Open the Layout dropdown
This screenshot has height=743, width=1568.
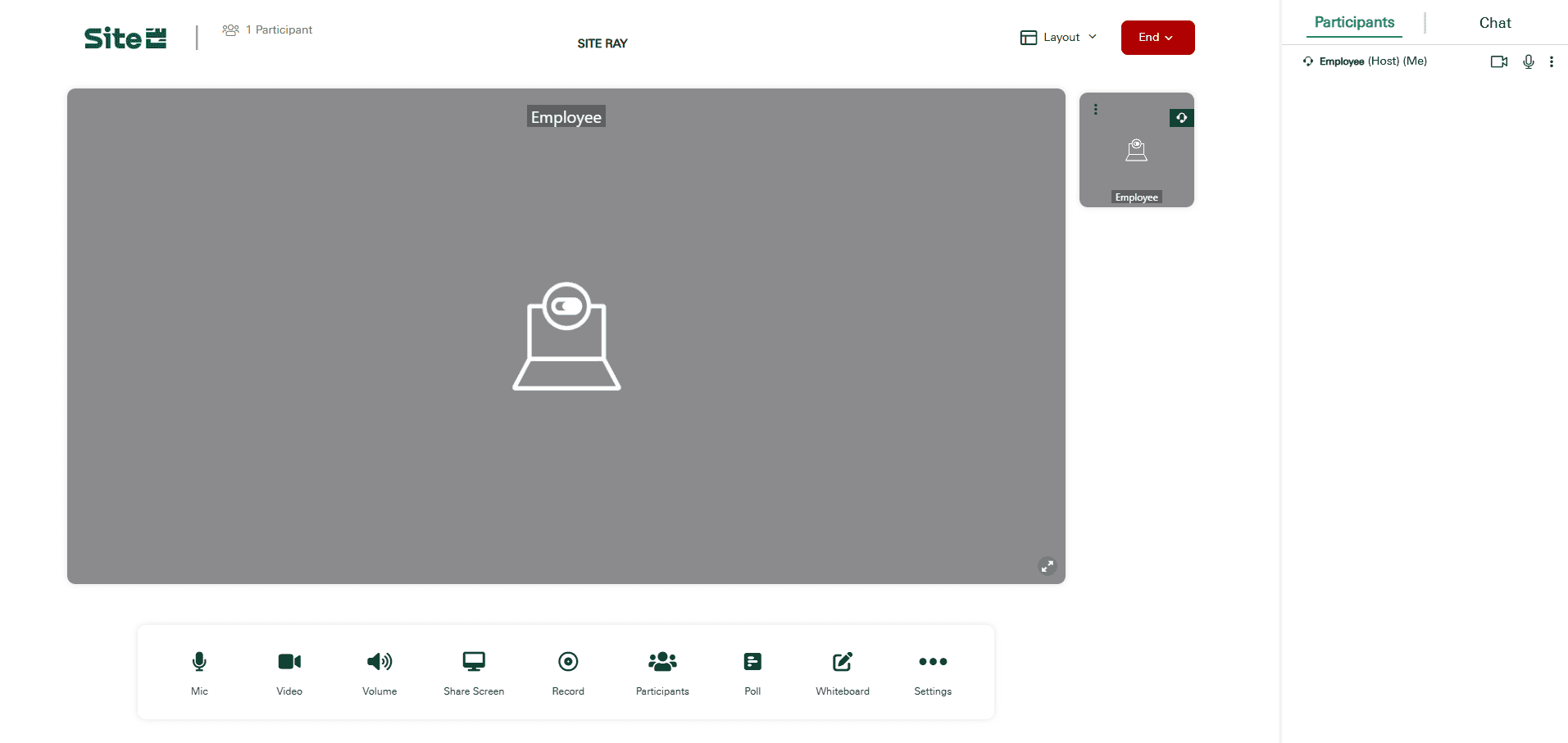click(1058, 38)
